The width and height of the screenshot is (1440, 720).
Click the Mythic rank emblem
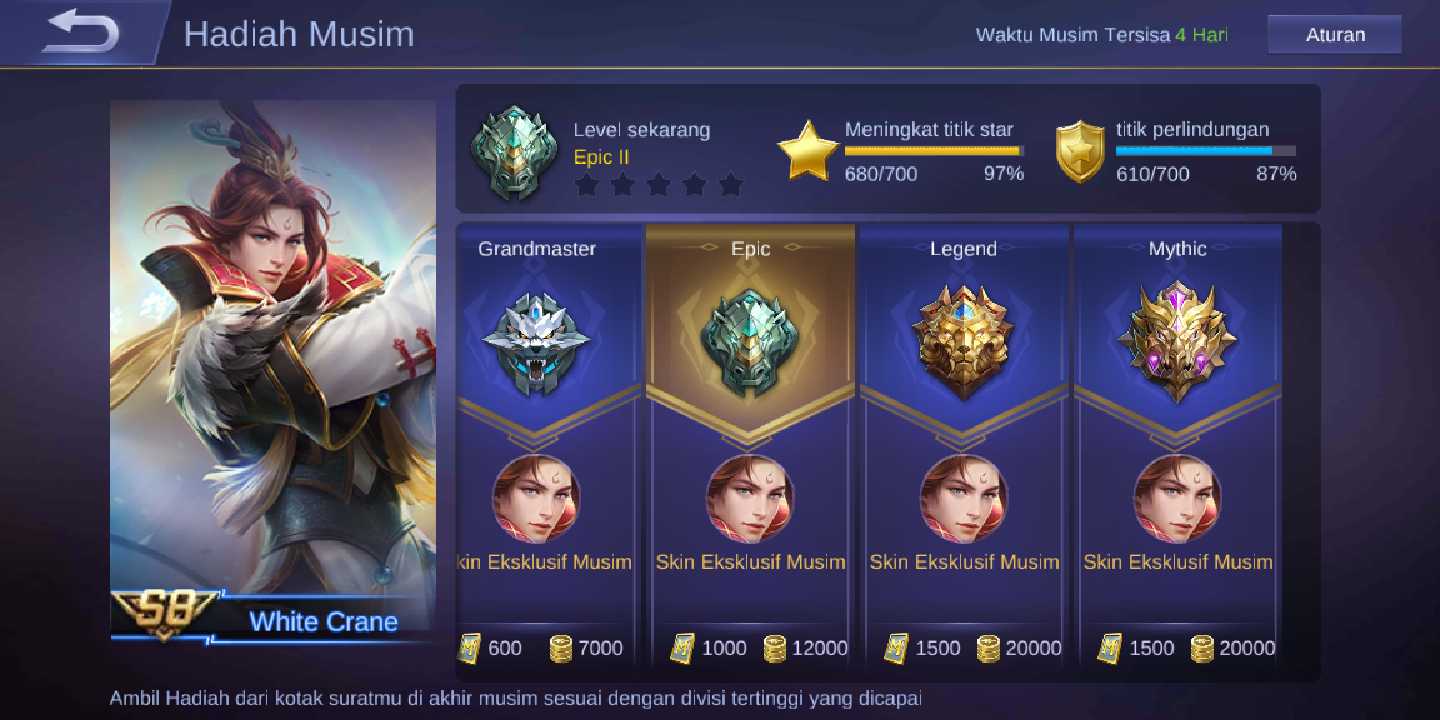tap(1177, 340)
